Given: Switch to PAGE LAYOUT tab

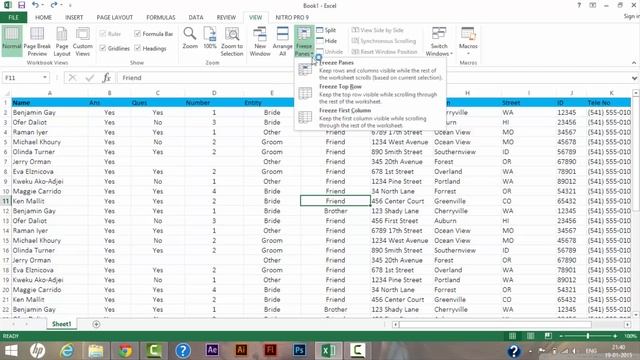Looking at the screenshot, I should 115,17.
